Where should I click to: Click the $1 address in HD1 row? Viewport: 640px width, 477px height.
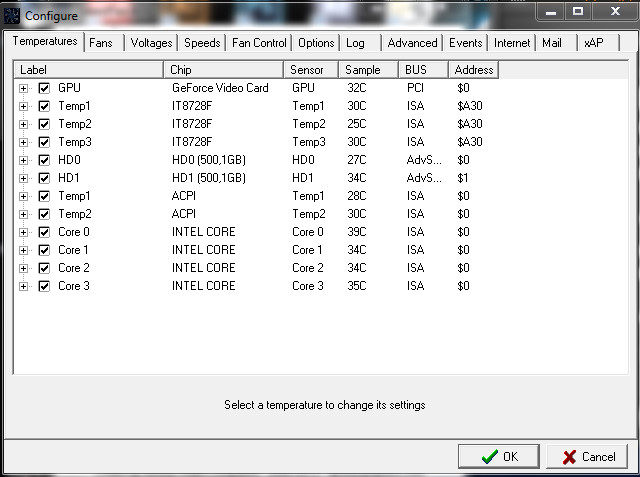point(463,178)
